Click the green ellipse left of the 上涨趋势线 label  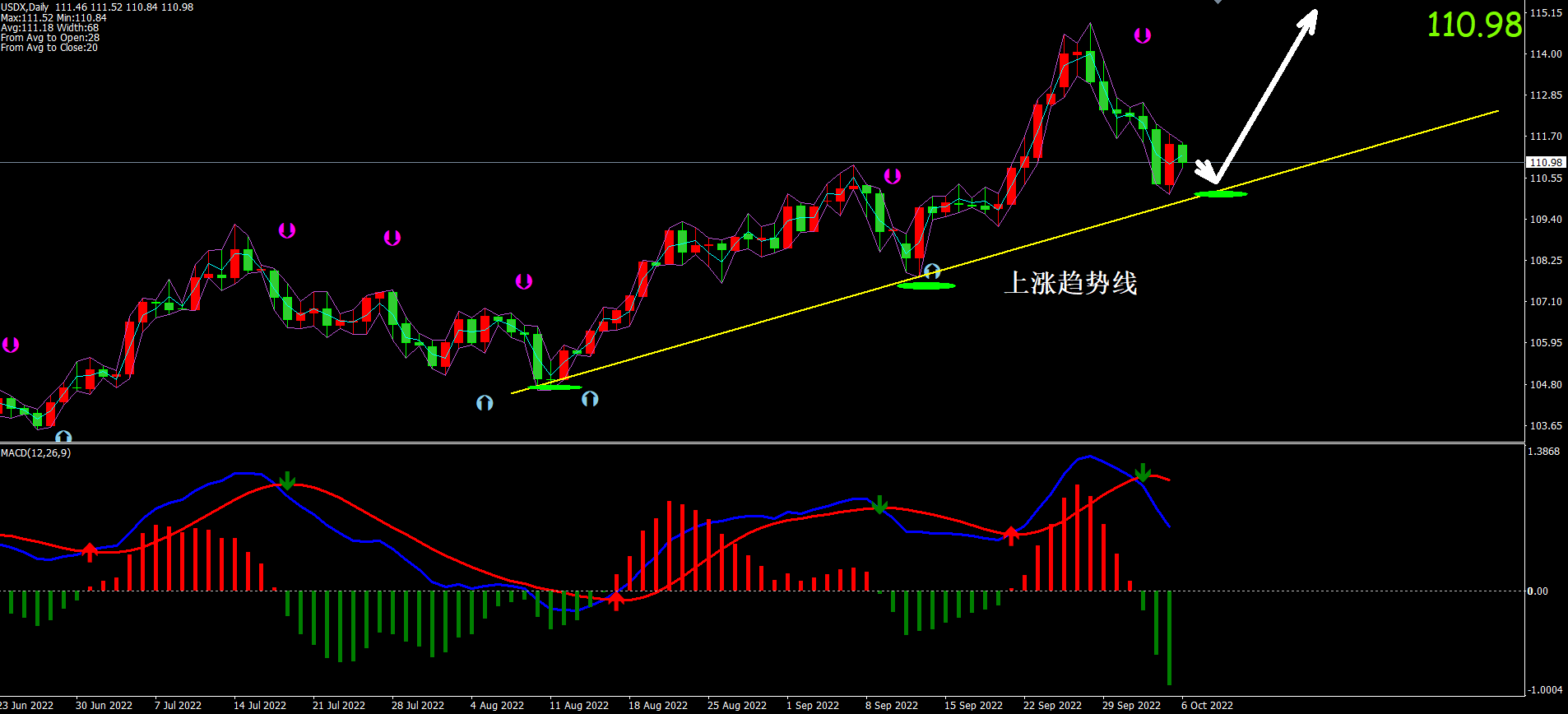pos(926,285)
